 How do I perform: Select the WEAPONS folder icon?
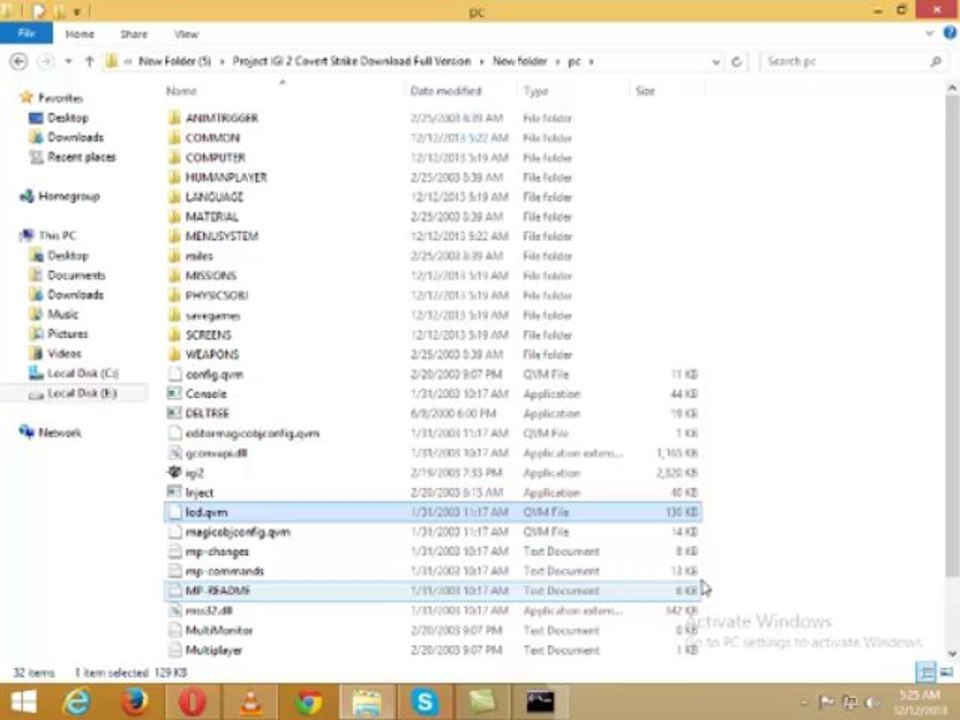tap(174, 354)
